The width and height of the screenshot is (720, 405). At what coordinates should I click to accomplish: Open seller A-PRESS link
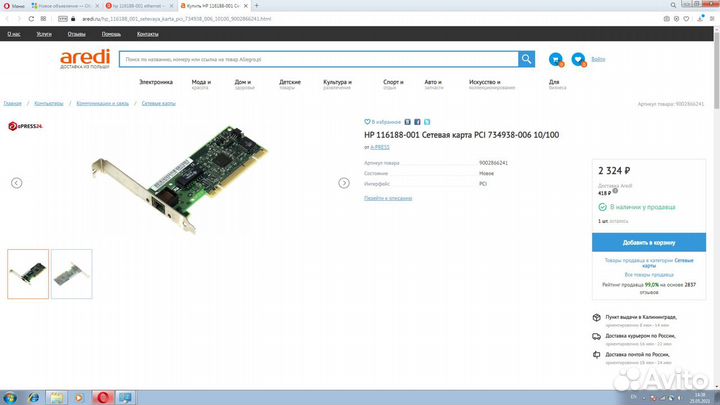[380, 147]
